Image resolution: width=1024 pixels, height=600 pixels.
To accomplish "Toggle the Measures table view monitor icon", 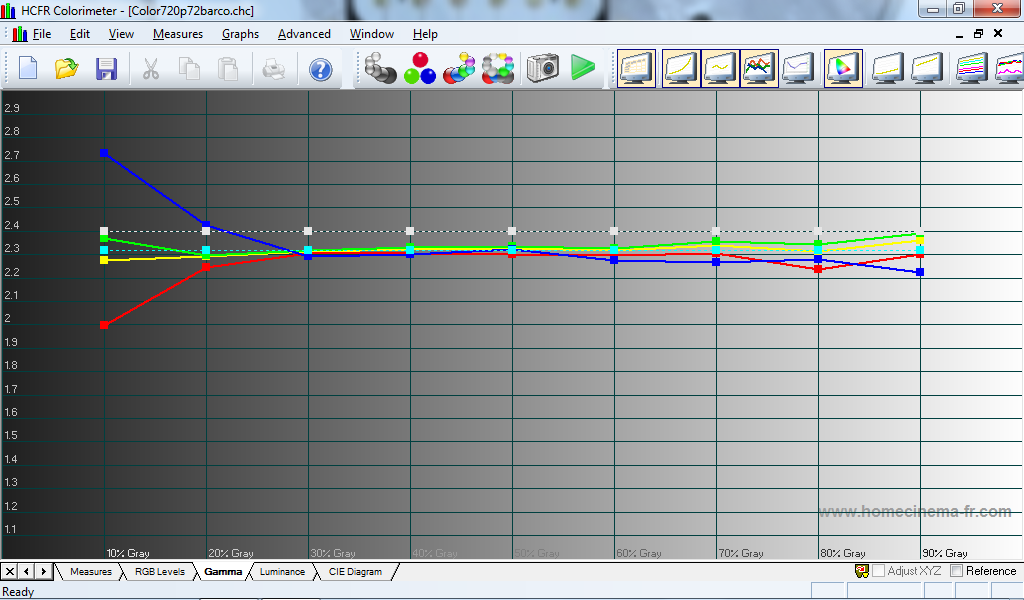I will pyautogui.click(x=636, y=69).
